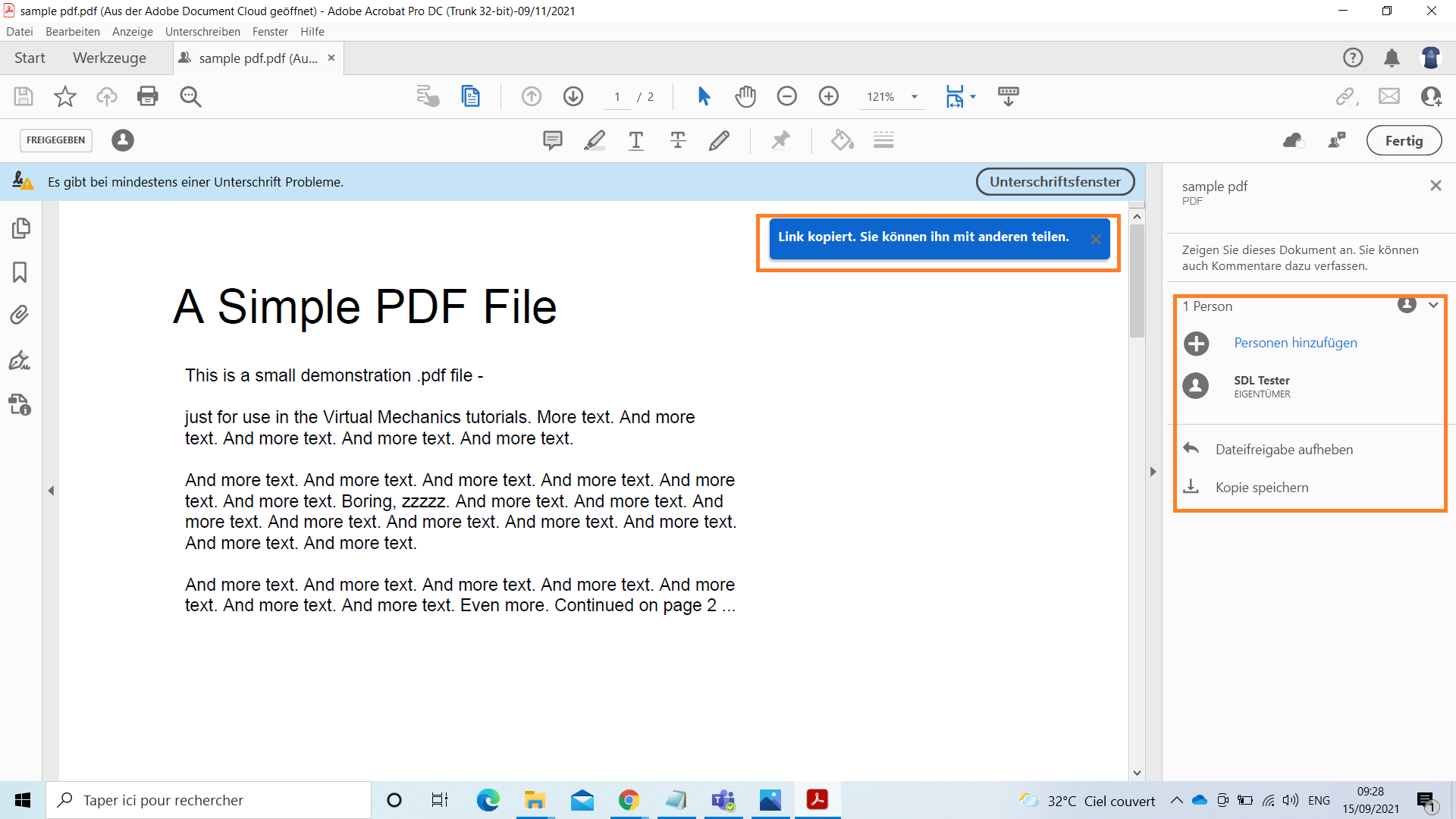Collapse the right panel arrow
This screenshot has width=1456, height=819.
[x=1153, y=472]
